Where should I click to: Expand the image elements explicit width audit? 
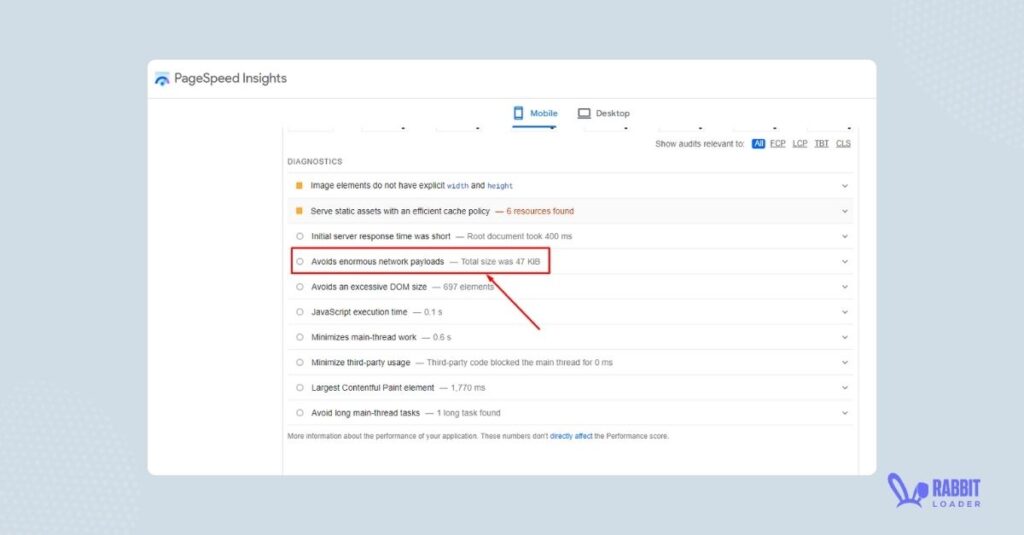click(x=844, y=186)
